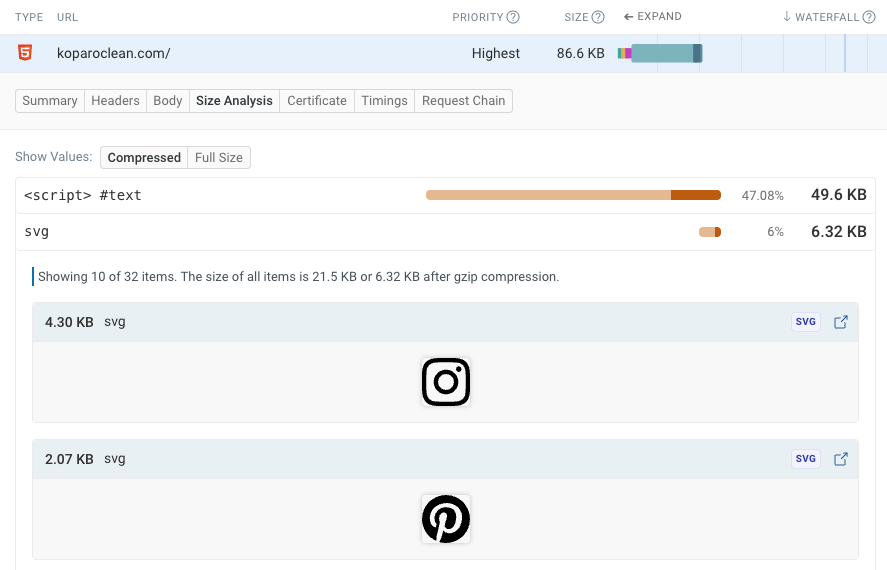Open the Instagram SVG in new window
The height and width of the screenshot is (570, 887).
(x=841, y=322)
